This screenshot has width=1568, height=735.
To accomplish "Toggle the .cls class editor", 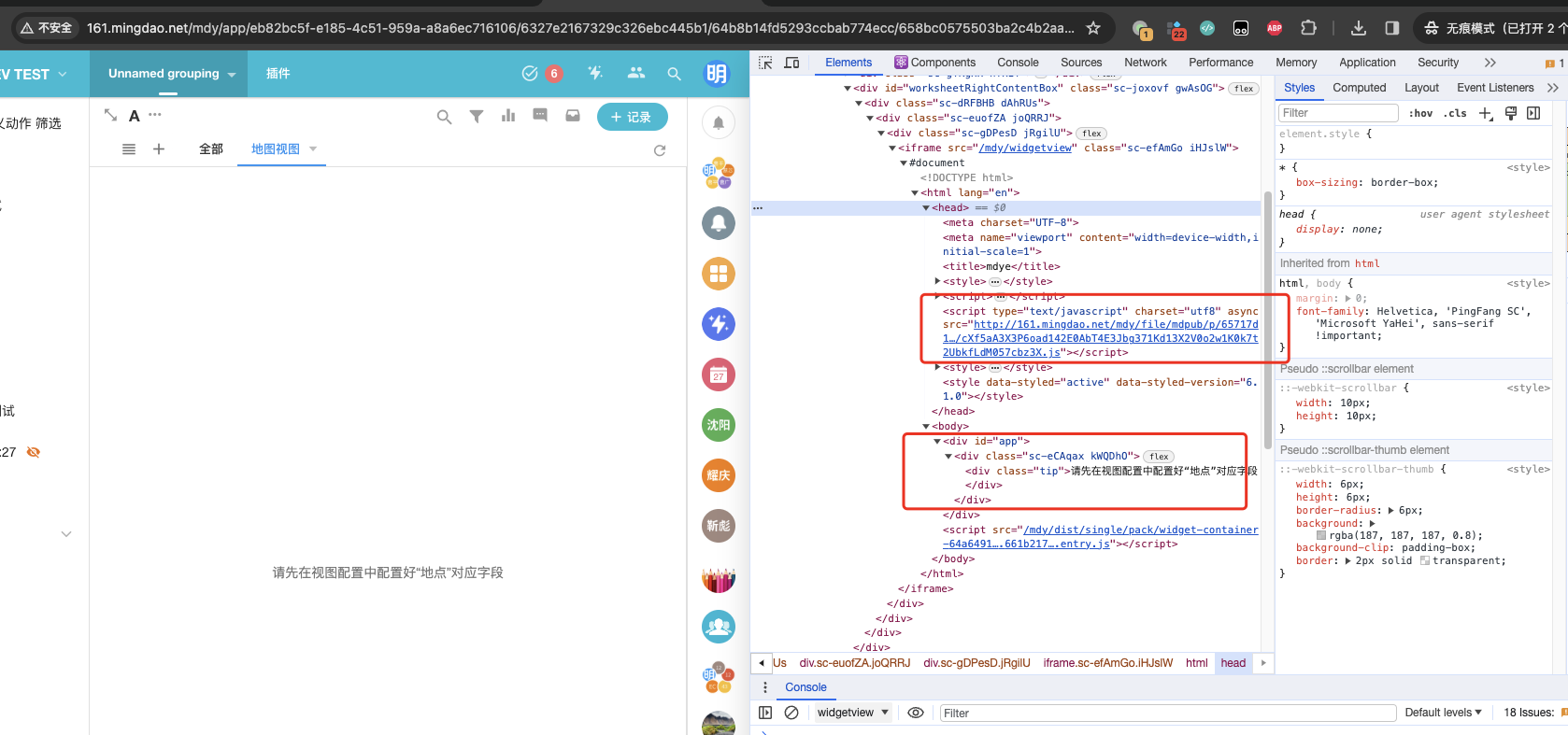I will 1455,113.
